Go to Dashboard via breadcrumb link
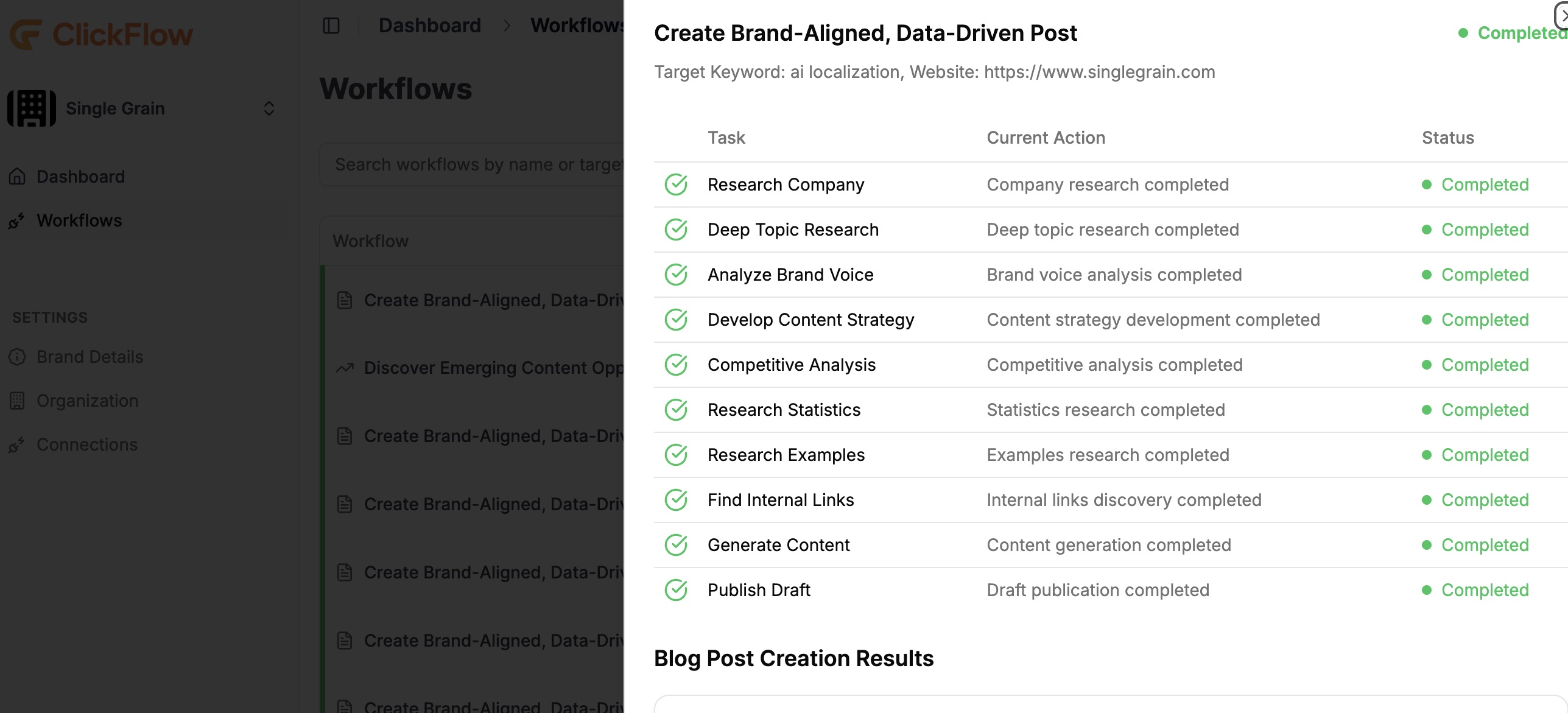The height and width of the screenshot is (713, 1568). point(429,26)
